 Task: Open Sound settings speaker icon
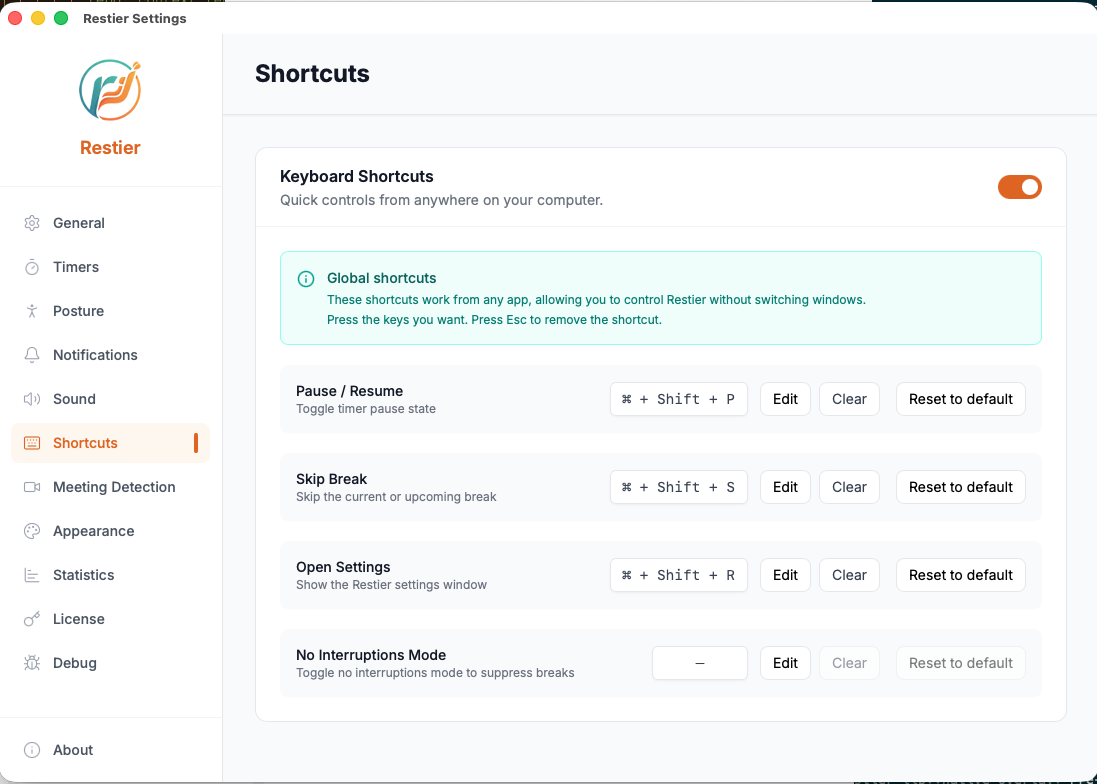[30, 399]
